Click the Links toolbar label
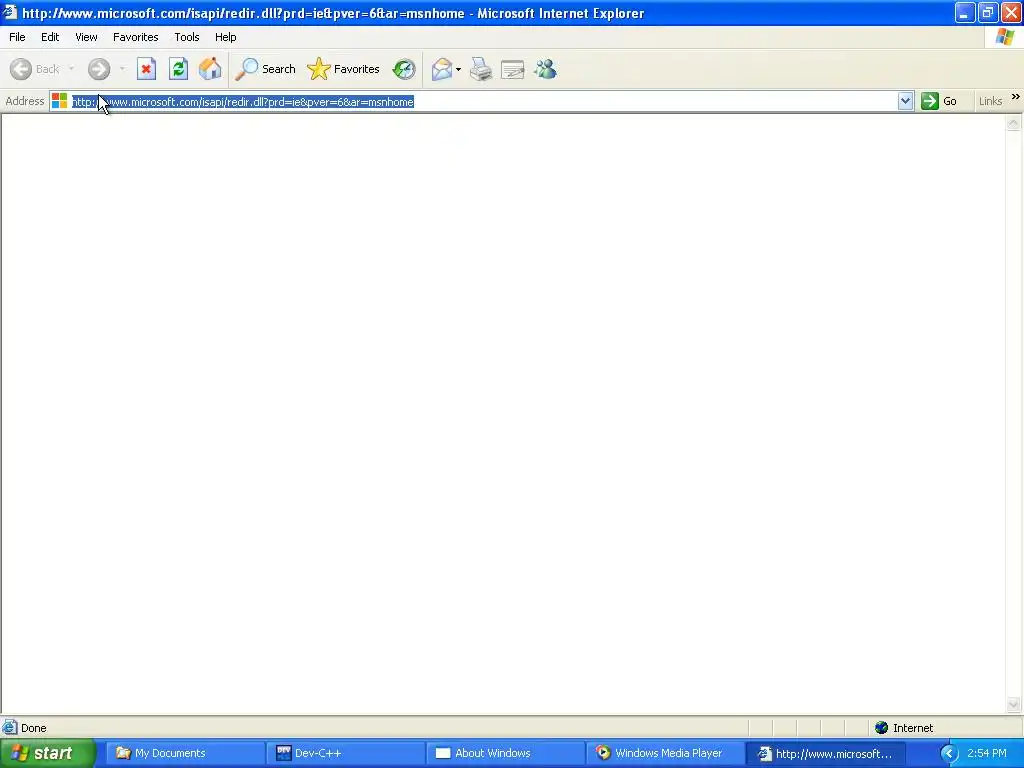1024x768 pixels. tap(990, 101)
